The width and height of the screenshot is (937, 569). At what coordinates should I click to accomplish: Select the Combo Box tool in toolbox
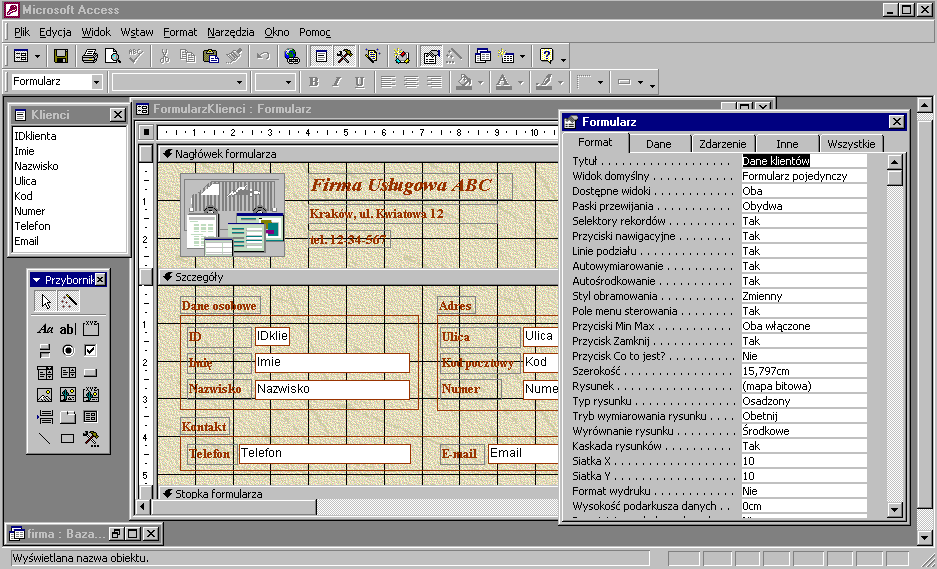45,373
